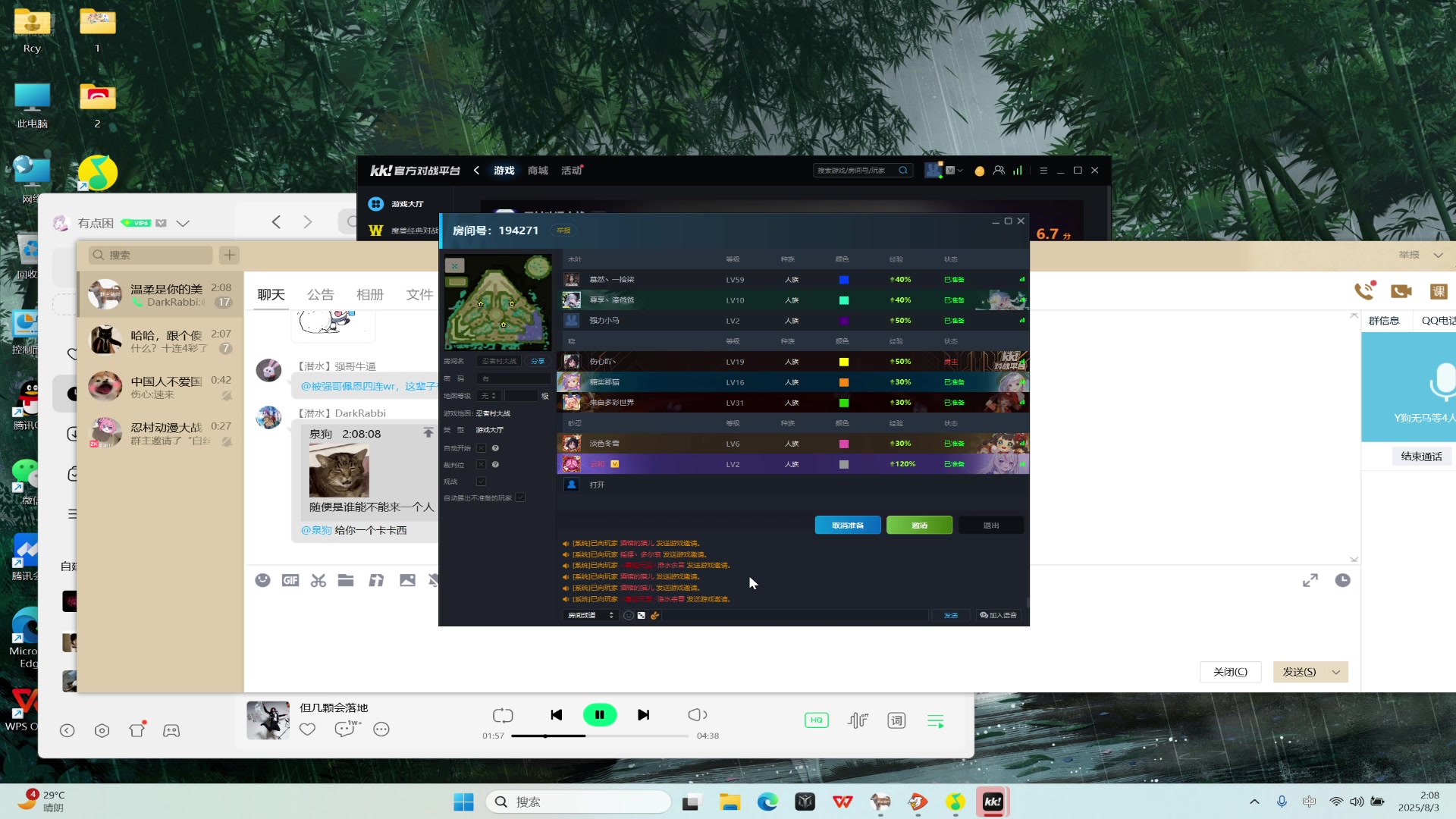Click the volume speaker icon in music player

(697, 715)
